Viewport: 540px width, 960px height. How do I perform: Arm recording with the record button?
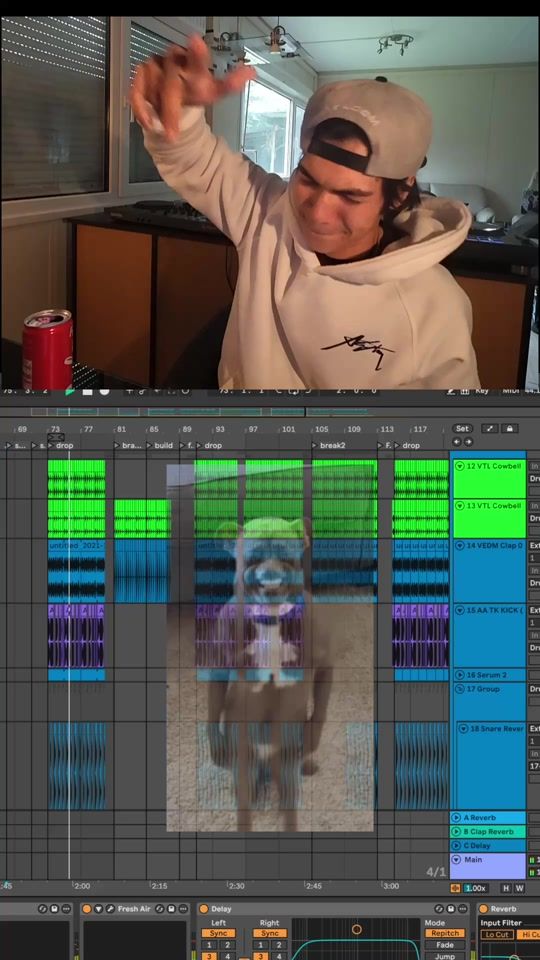(x=104, y=391)
